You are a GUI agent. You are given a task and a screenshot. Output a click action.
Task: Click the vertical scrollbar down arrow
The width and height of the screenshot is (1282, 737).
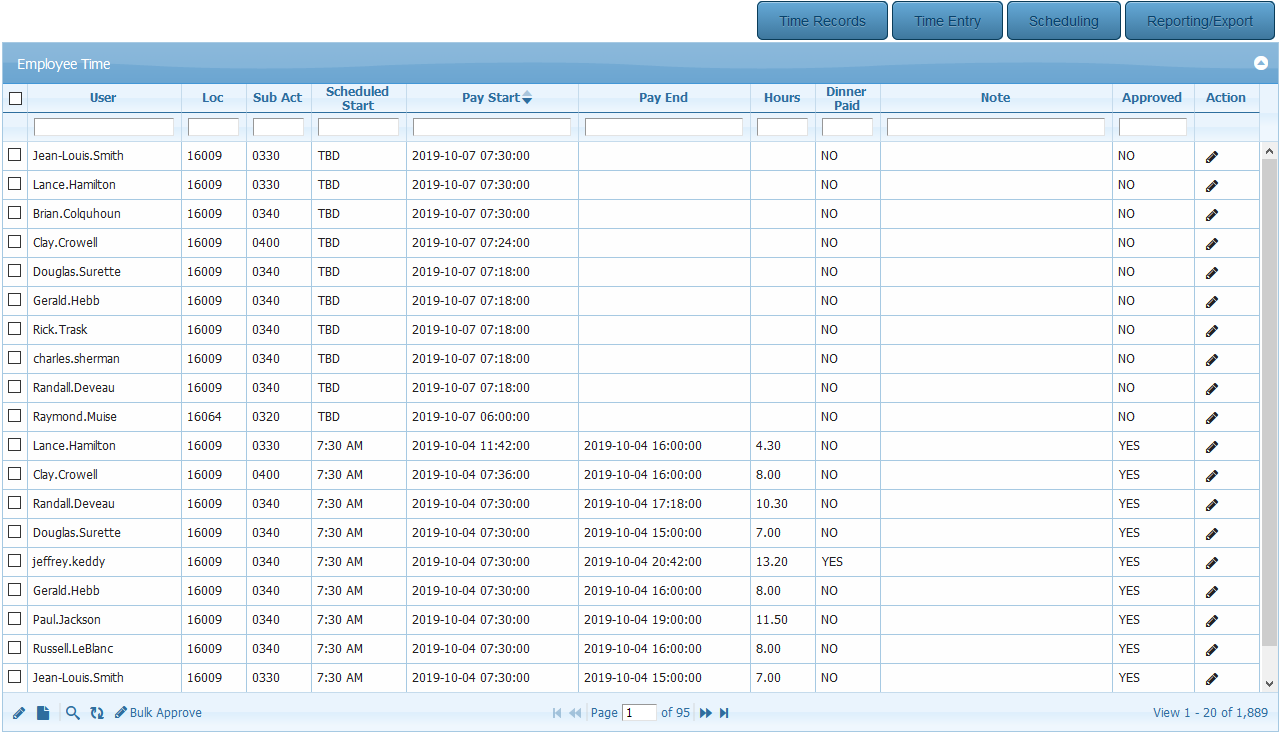pos(1269,684)
